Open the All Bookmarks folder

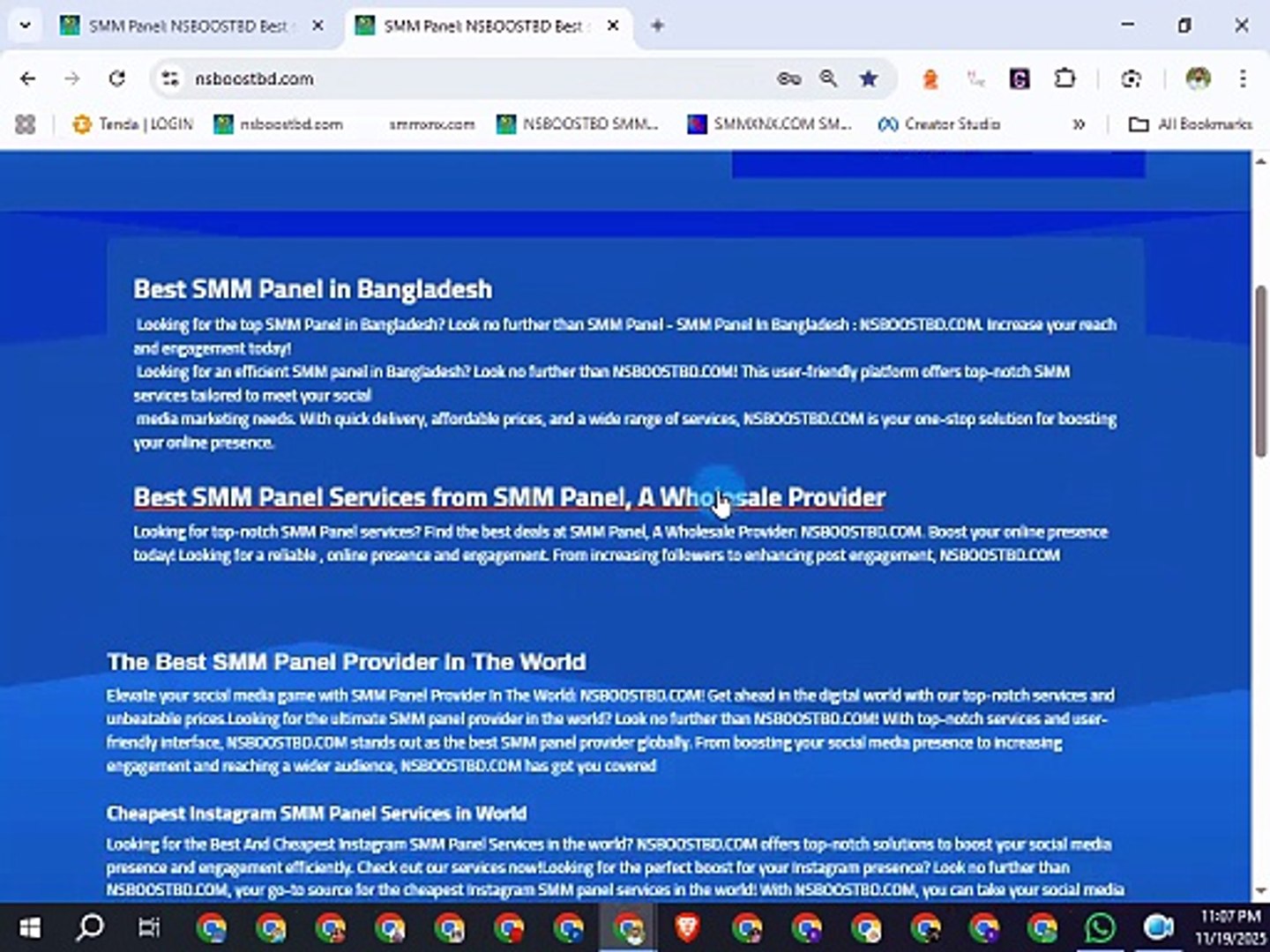[x=1191, y=124]
